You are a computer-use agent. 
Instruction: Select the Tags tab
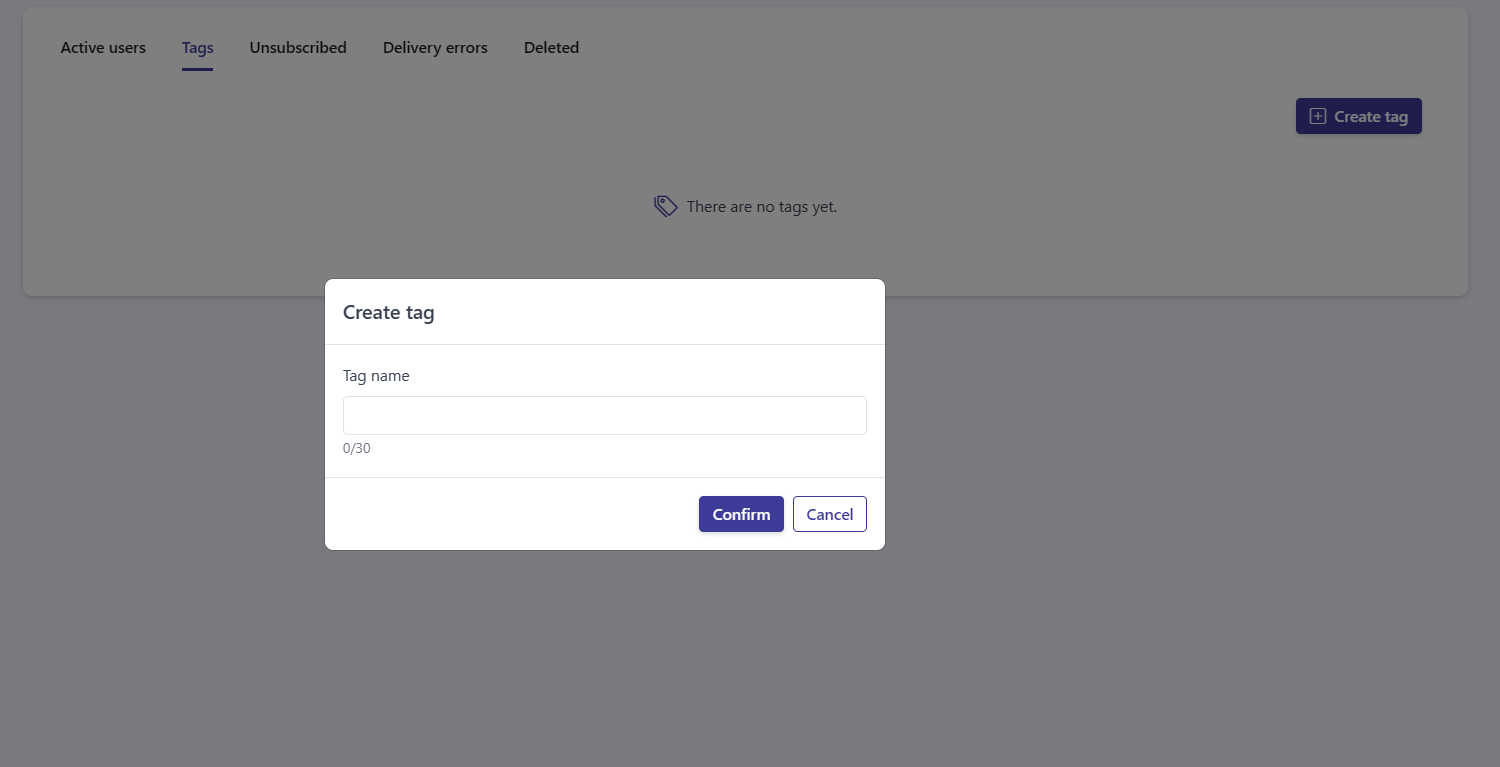[x=198, y=48]
